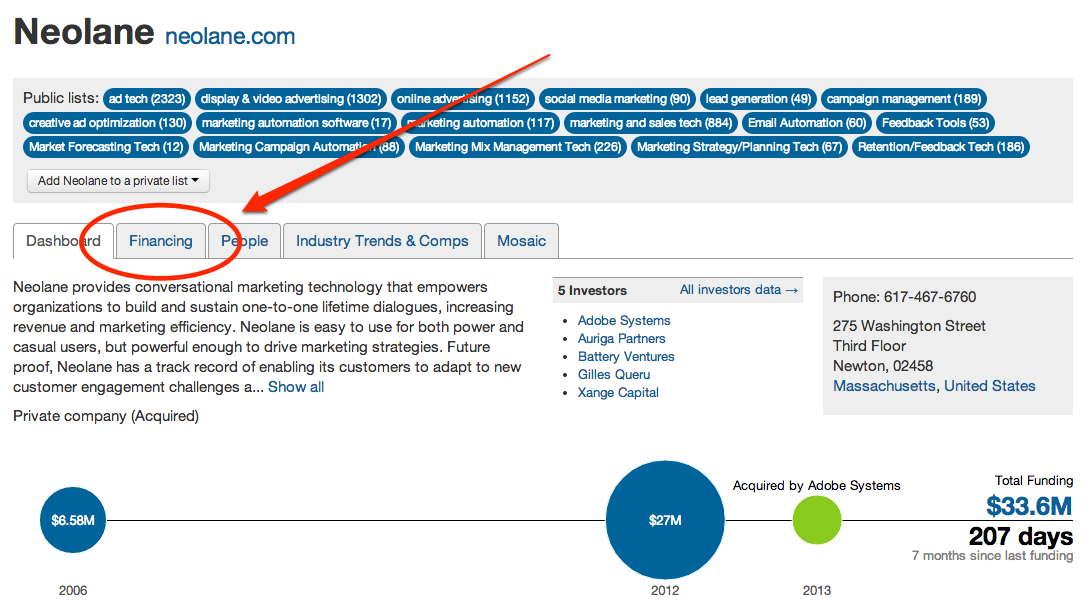Click the Massachusetts location link

pyautogui.click(x=884, y=386)
